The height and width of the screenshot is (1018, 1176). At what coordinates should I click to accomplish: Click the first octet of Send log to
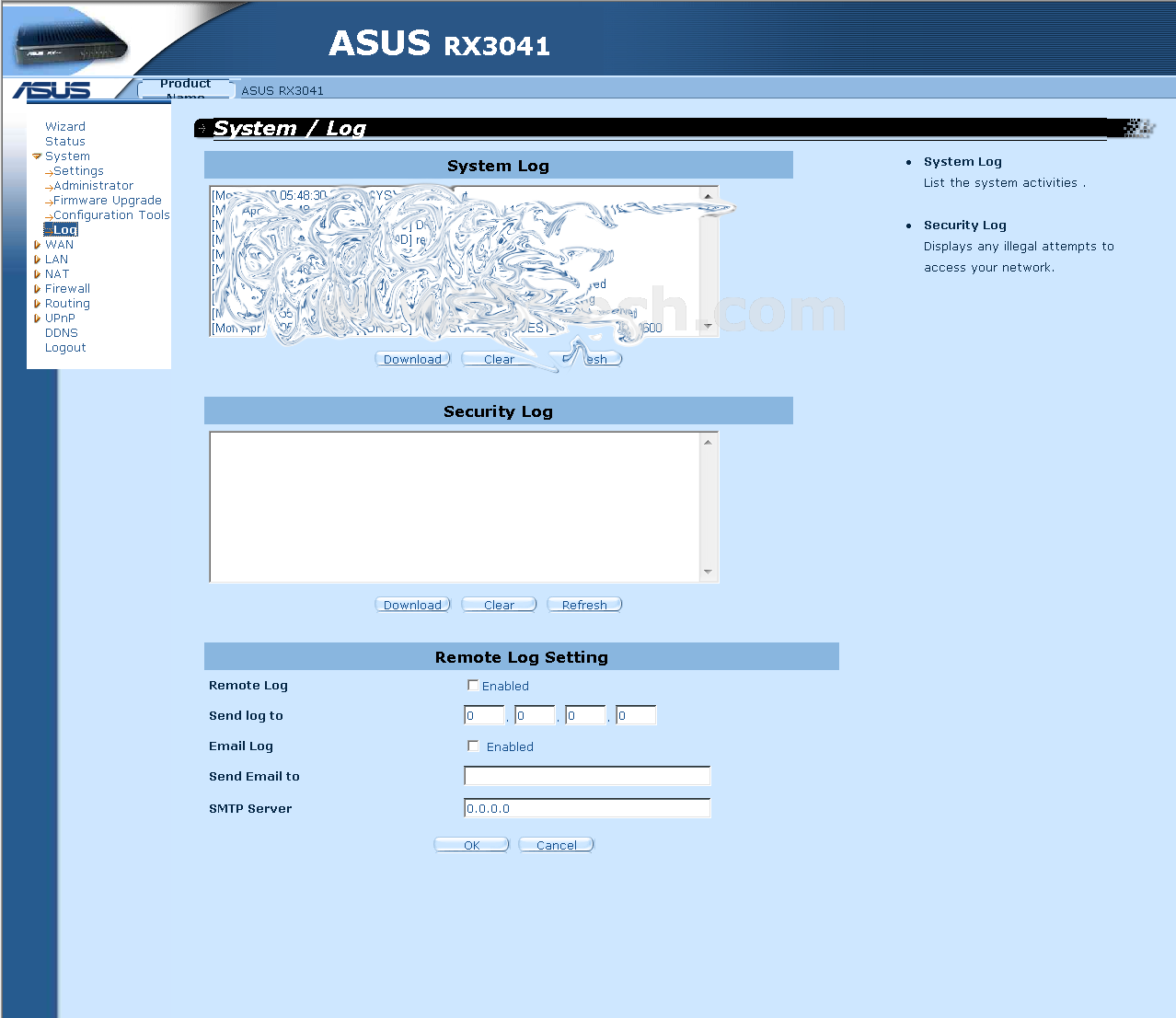pyautogui.click(x=484, y=715)
